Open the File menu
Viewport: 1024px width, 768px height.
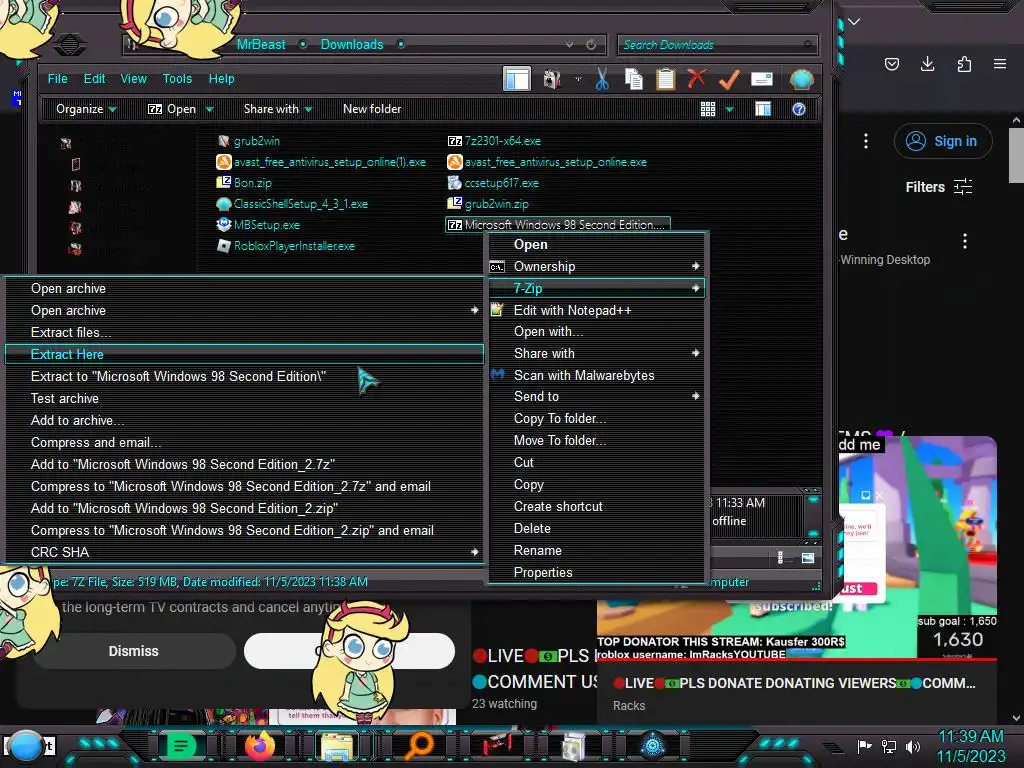click(57, 79)
